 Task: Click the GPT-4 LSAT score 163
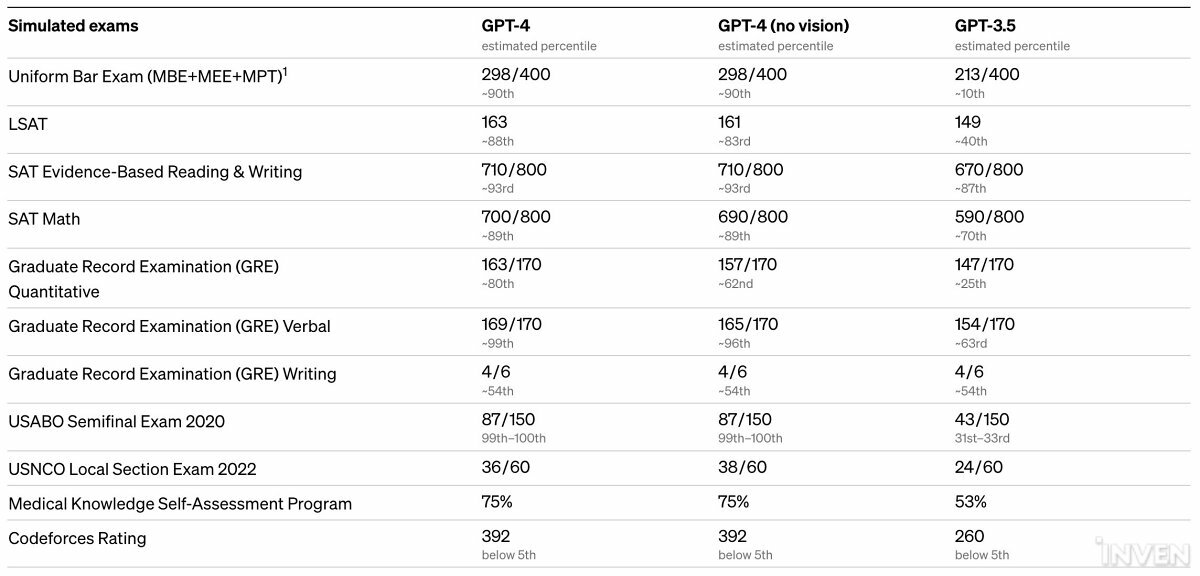click(x=495, y=122)
